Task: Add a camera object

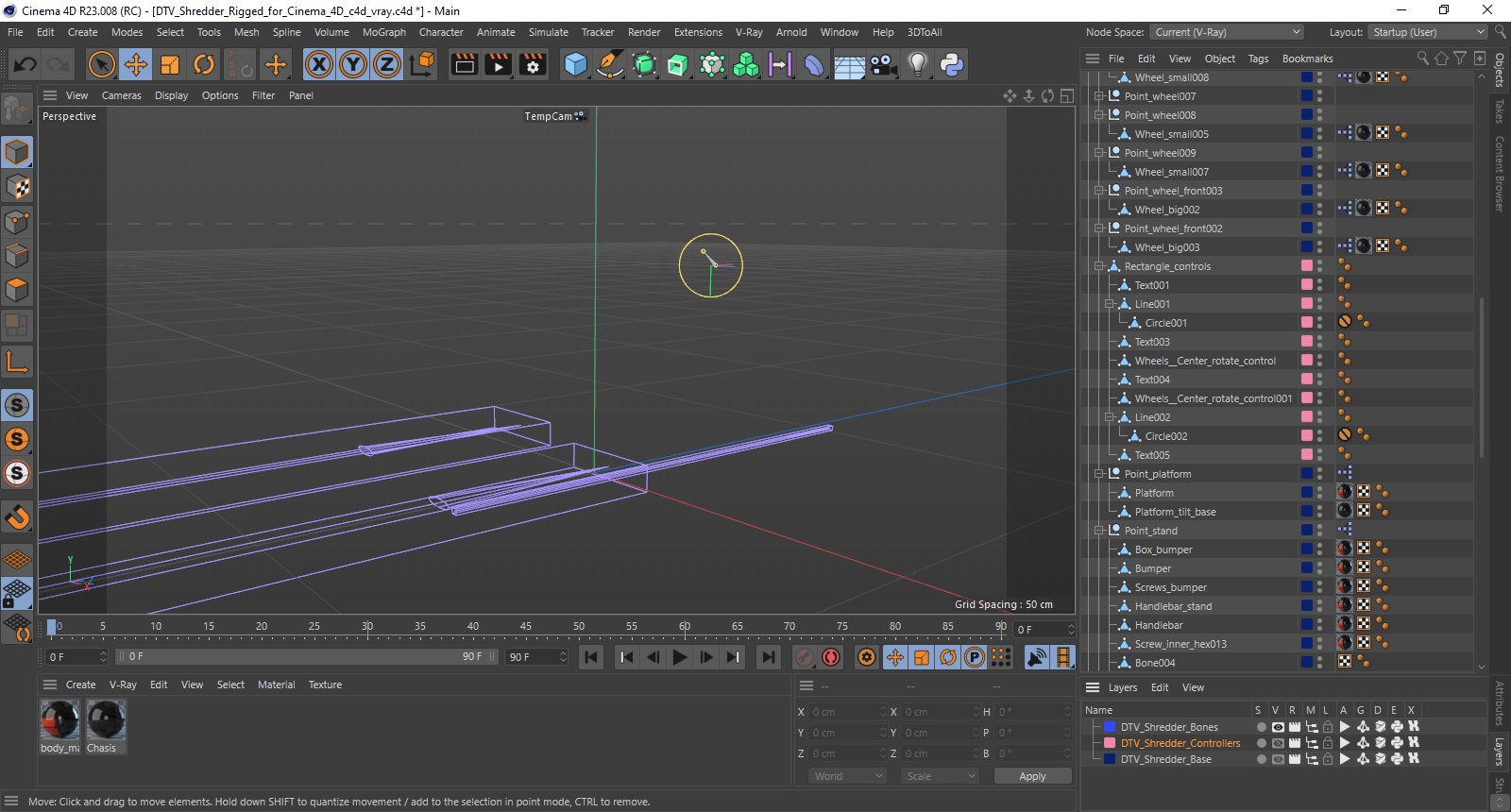Action: click(883, 64)
